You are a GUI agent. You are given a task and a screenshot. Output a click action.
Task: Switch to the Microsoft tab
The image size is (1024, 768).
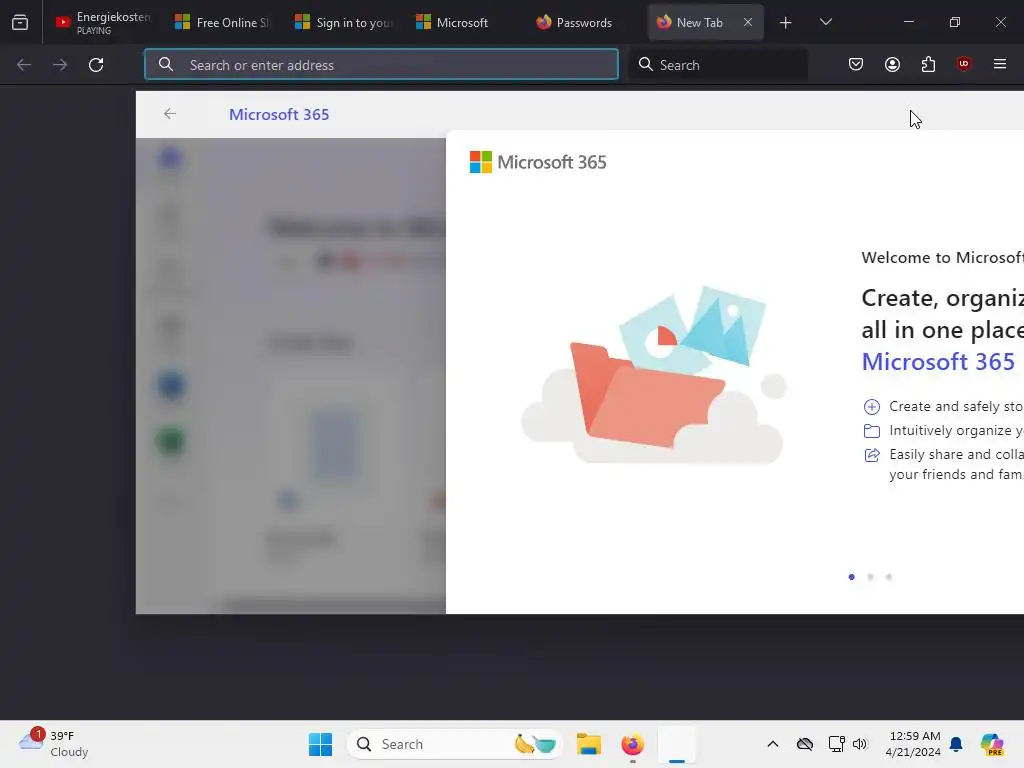point(463,22)
